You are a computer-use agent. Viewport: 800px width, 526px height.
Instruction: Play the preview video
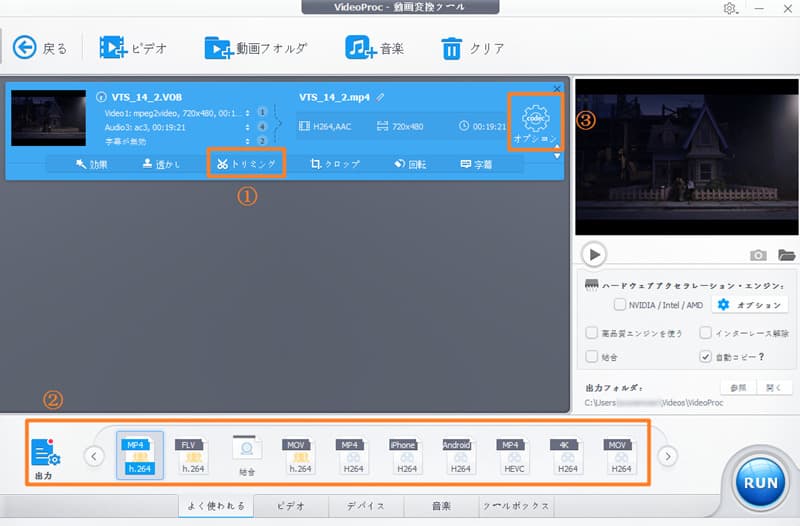click(x=594, y=254)
